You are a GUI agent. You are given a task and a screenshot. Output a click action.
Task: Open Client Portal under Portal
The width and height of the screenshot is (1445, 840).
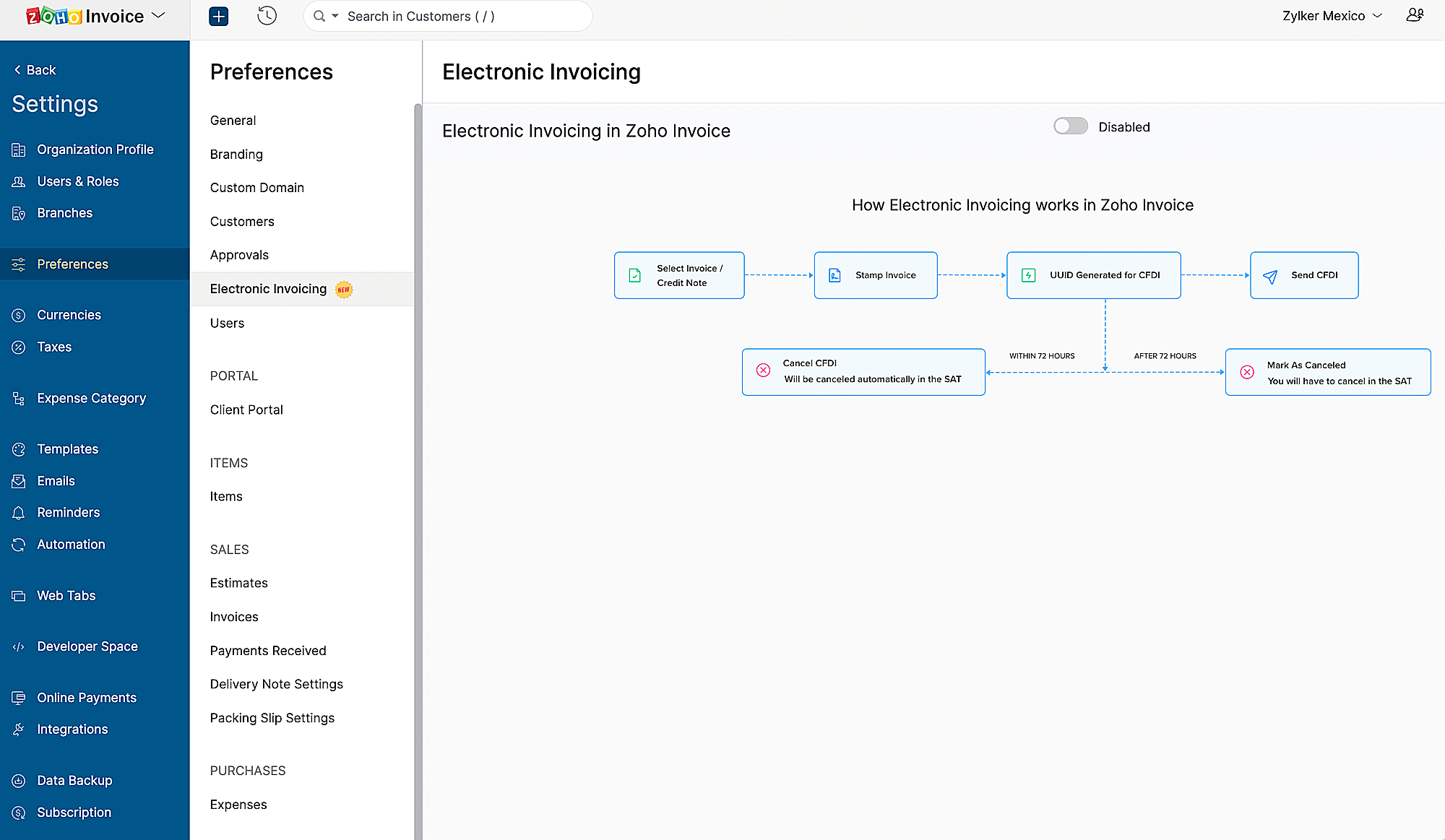[246, 410]
